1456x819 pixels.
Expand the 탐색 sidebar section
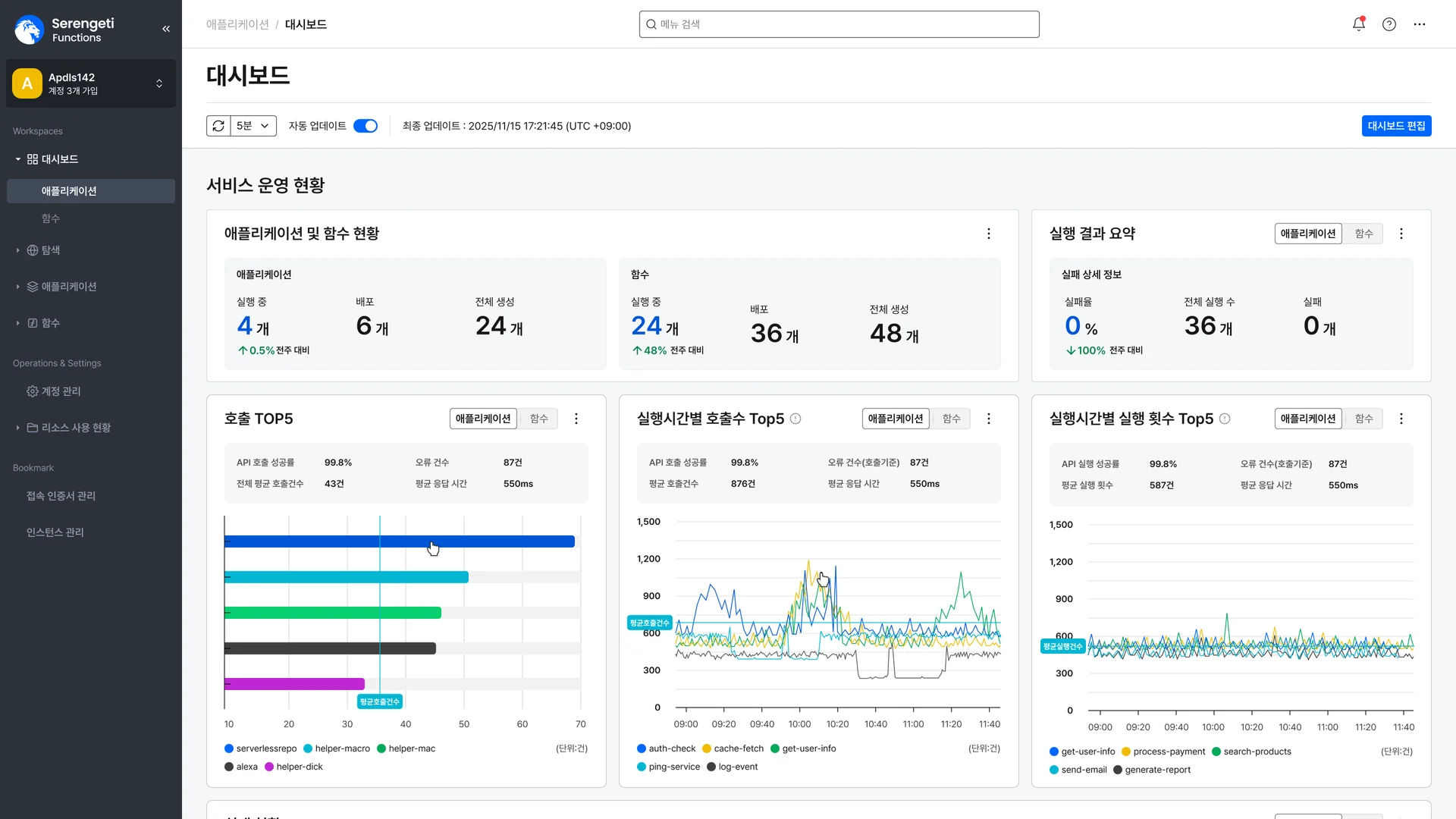[x=50, y=250]
